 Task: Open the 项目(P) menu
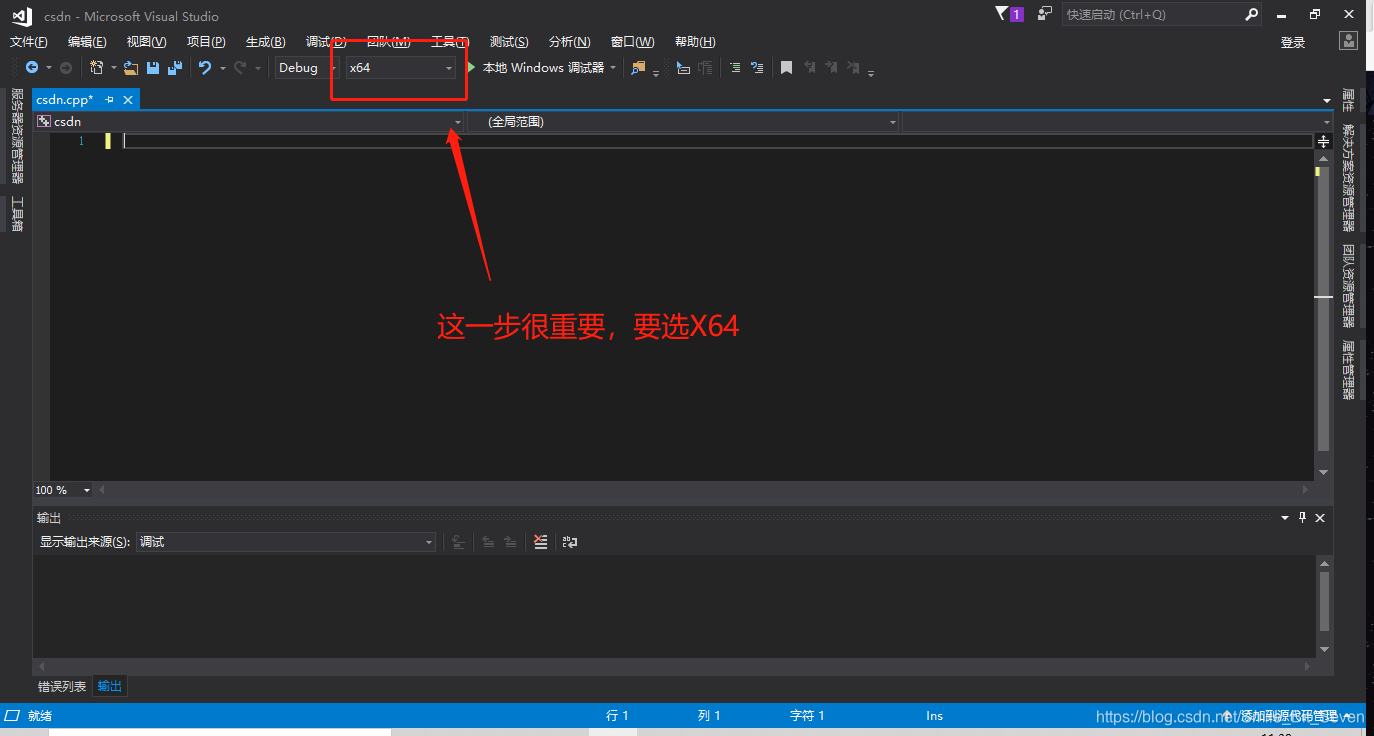point(206,42)
